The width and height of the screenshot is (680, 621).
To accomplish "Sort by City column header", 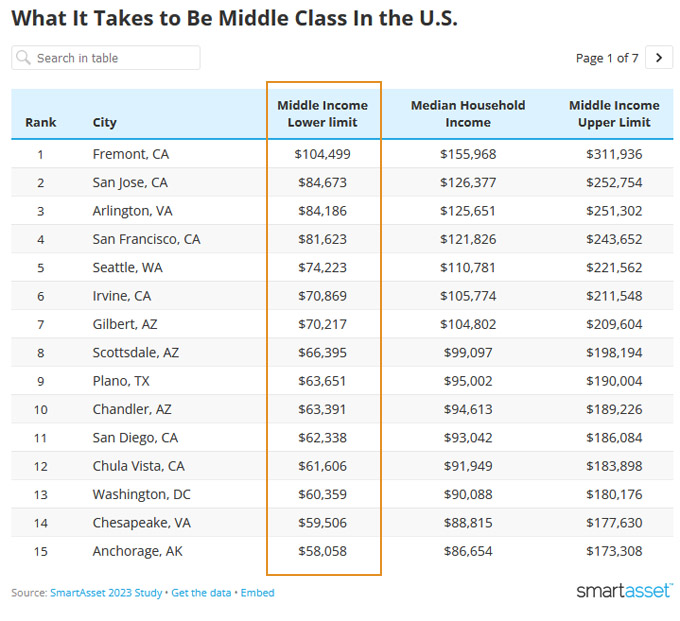I will pyautogui.click(x=105, y=122).
